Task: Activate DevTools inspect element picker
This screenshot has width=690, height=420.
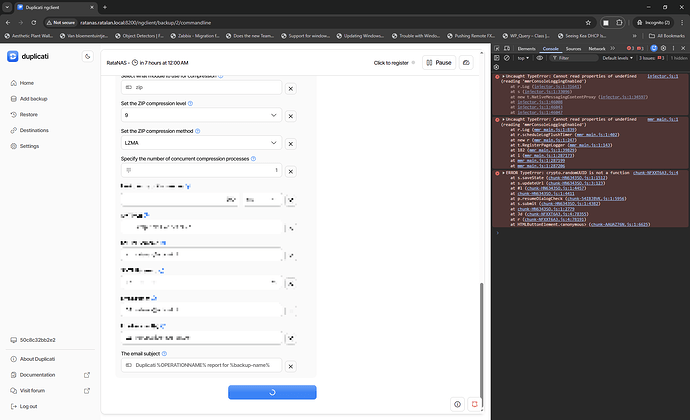Action: [497, 48]
